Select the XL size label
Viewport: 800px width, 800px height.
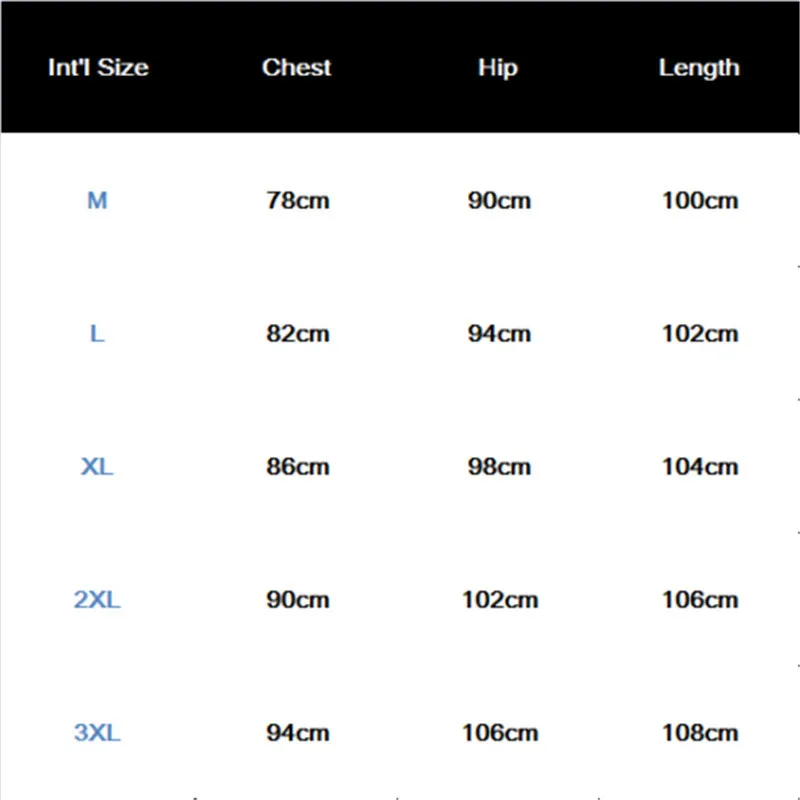pos(97,467)
